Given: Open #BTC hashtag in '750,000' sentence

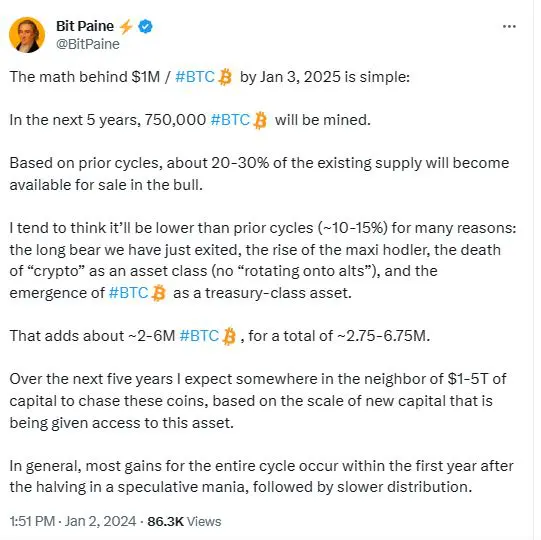Looking at the screenshot, I should point(230,120).
